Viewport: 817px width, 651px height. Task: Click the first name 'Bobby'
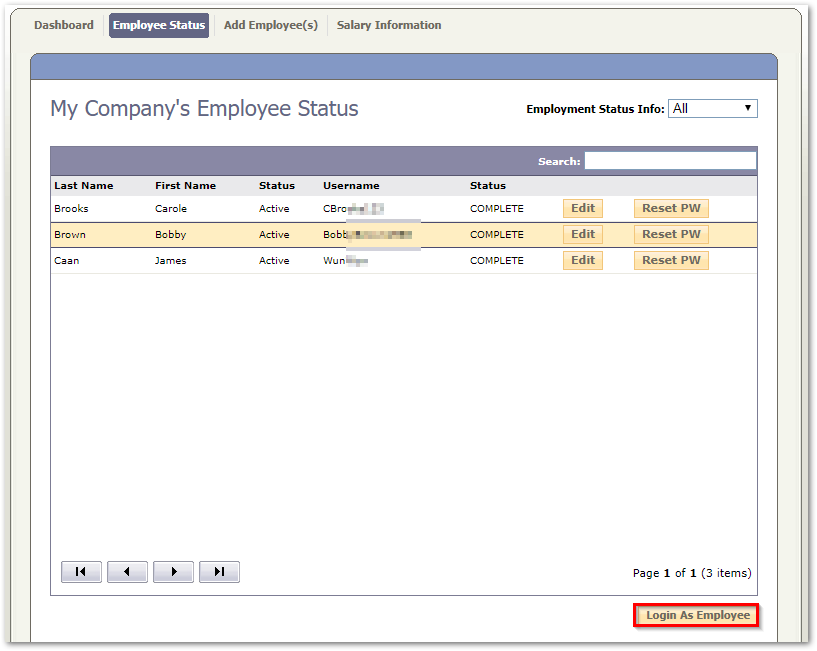[x=170, y=235]
